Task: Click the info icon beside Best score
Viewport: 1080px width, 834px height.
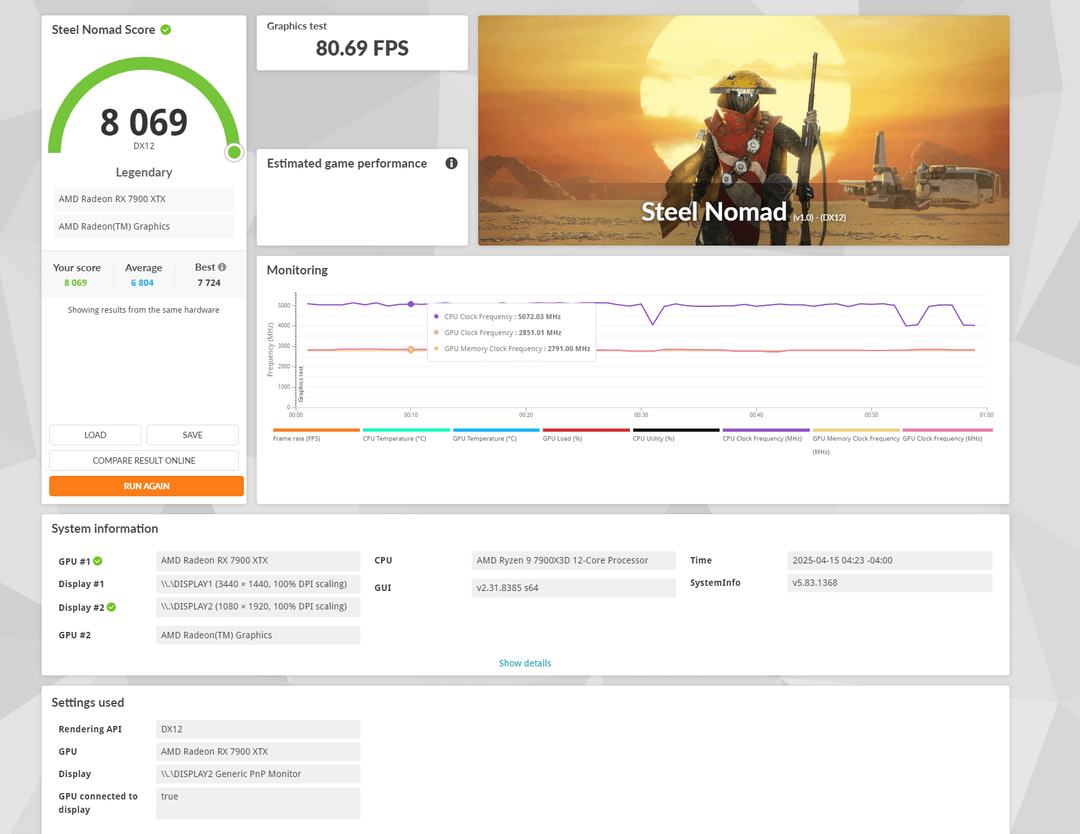Action: pos(222,267)
